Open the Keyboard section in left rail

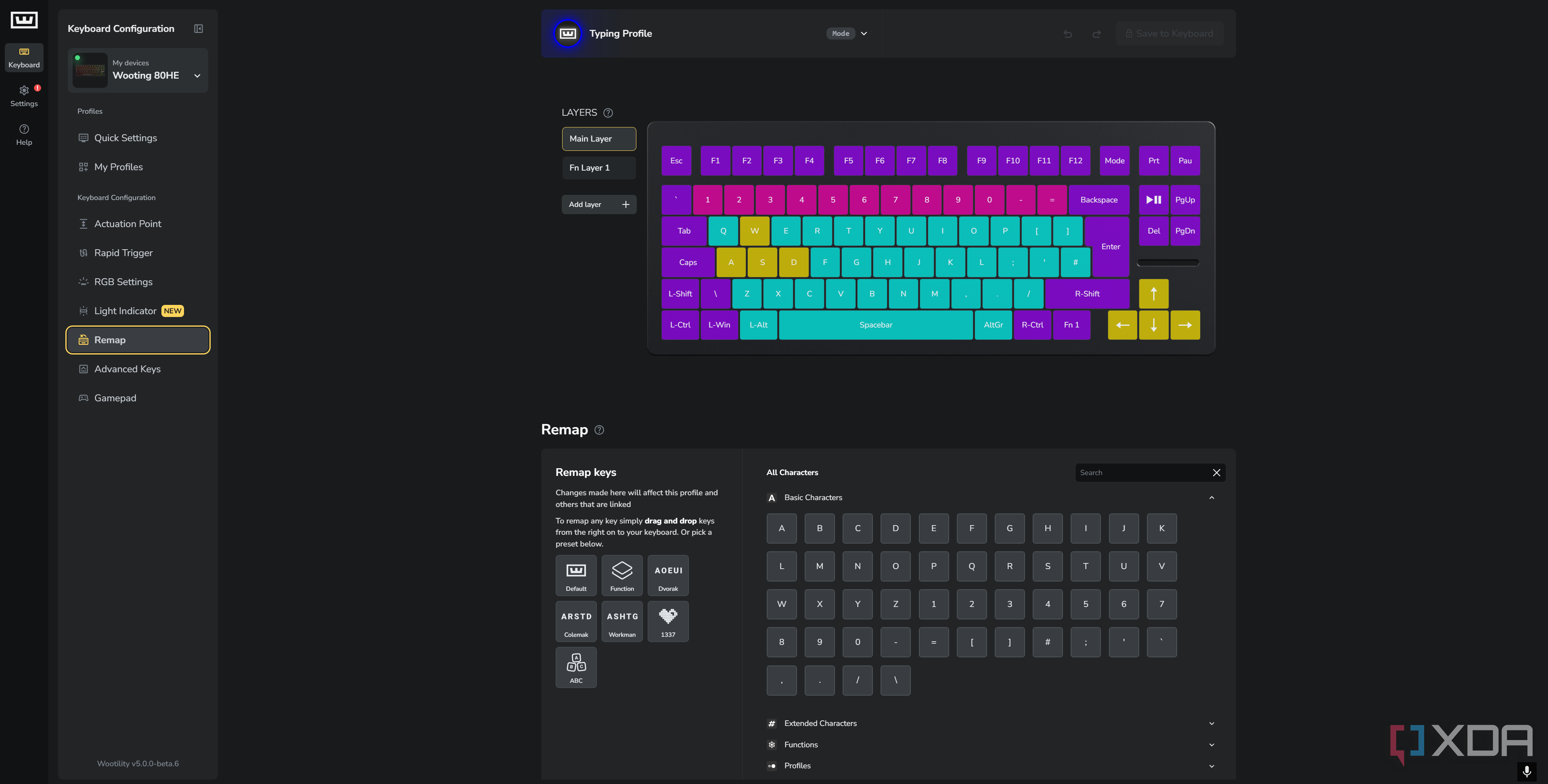coord(24,58)
